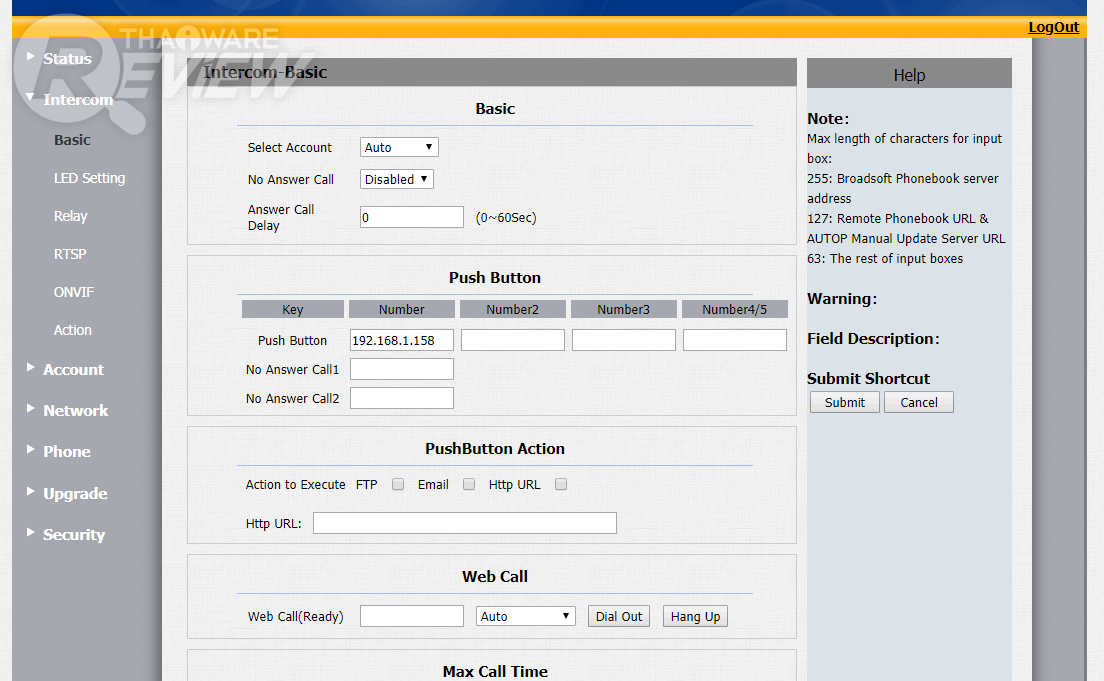The image size is (1104, 681).
Task: Expand the Phone section arrow
Action: 30,449
